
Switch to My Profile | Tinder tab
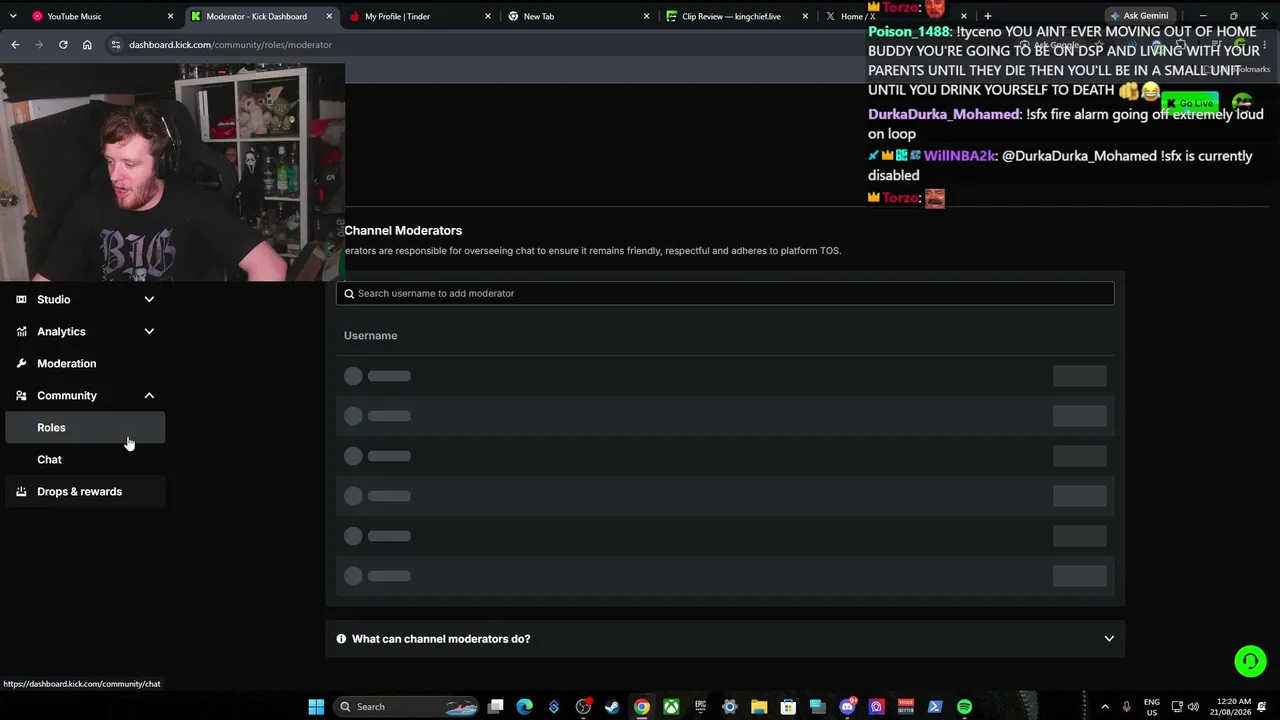click(x=420, y=16)
